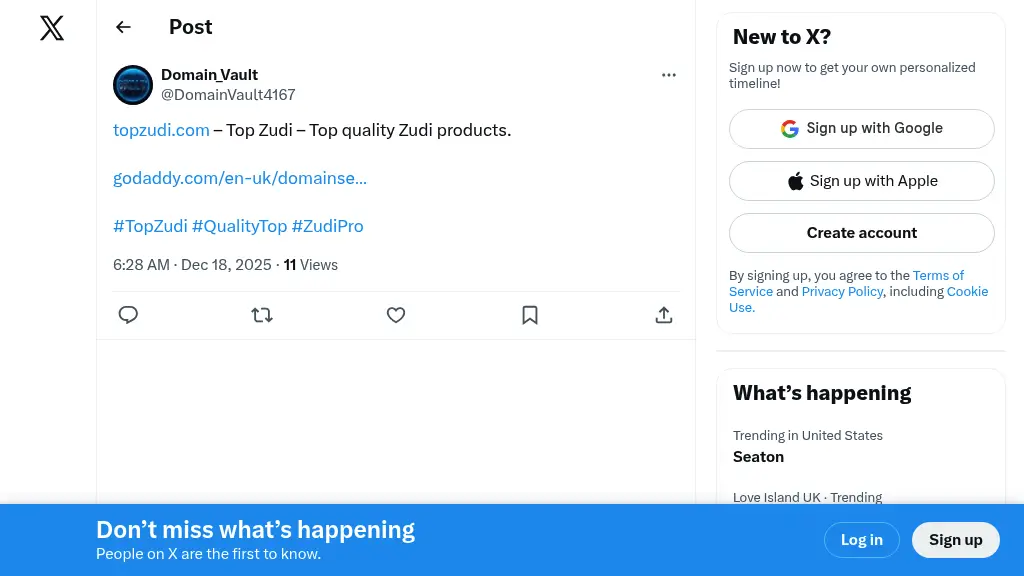Click Log in on bottom banner
Screen dimensions: 1024x576
861,540
